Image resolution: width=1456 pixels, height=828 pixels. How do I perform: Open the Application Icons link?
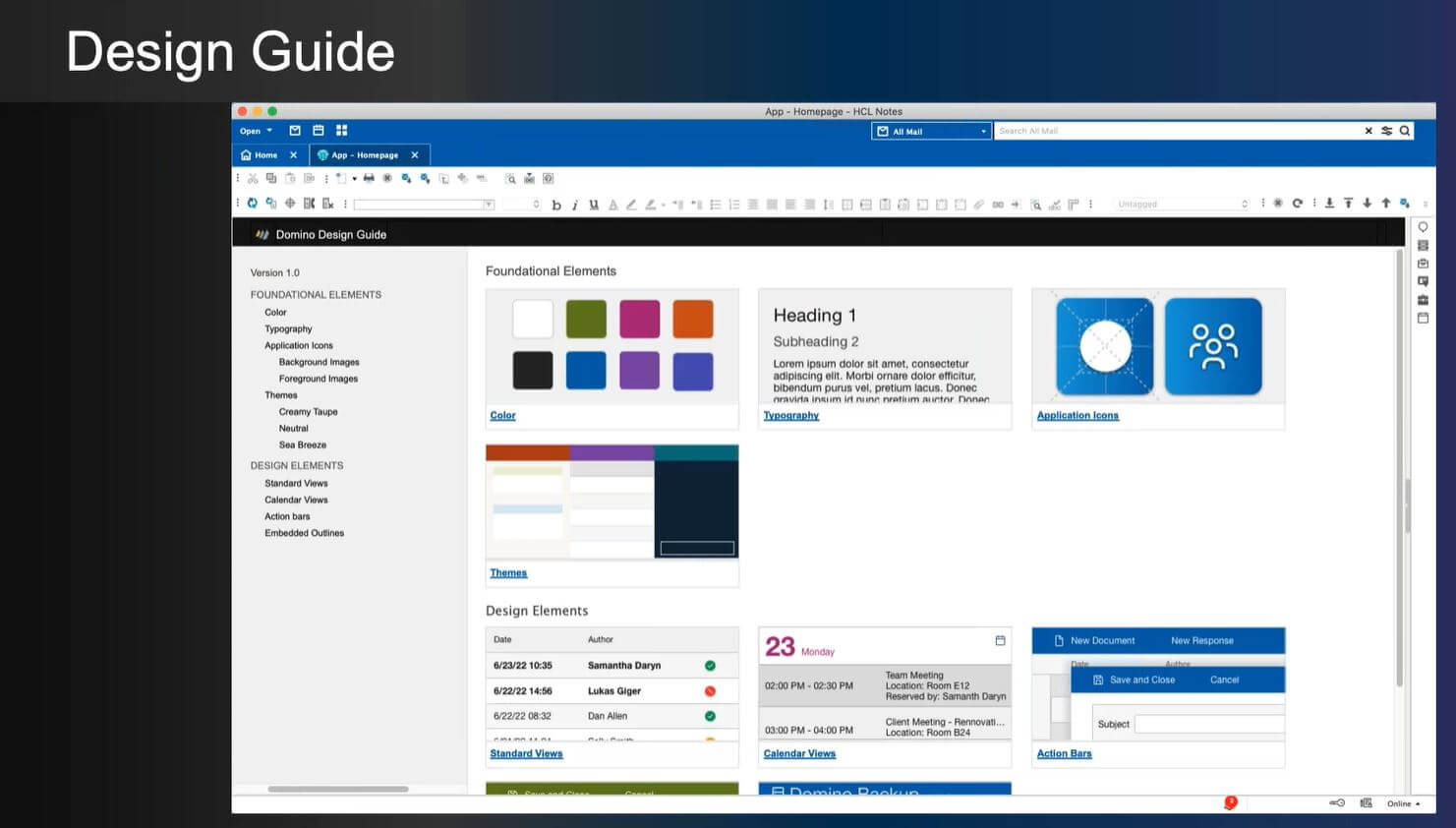(1077, 415)
